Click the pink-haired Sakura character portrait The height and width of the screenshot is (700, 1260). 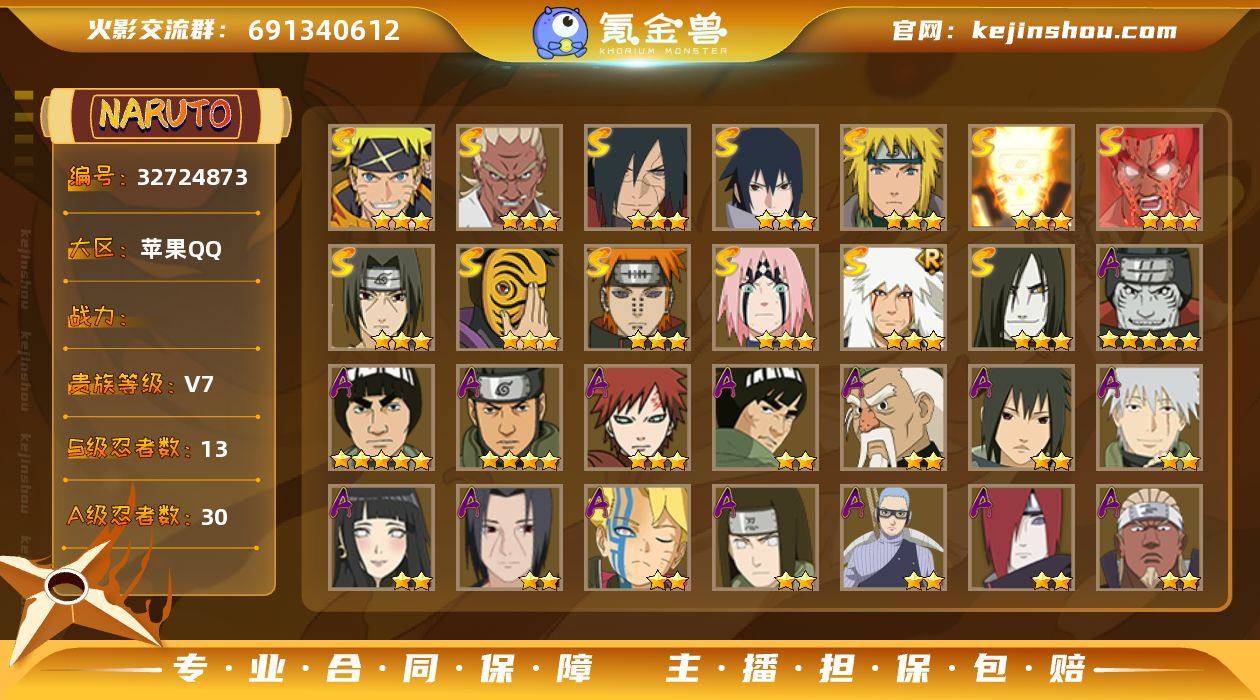click(x=765, y=298)
